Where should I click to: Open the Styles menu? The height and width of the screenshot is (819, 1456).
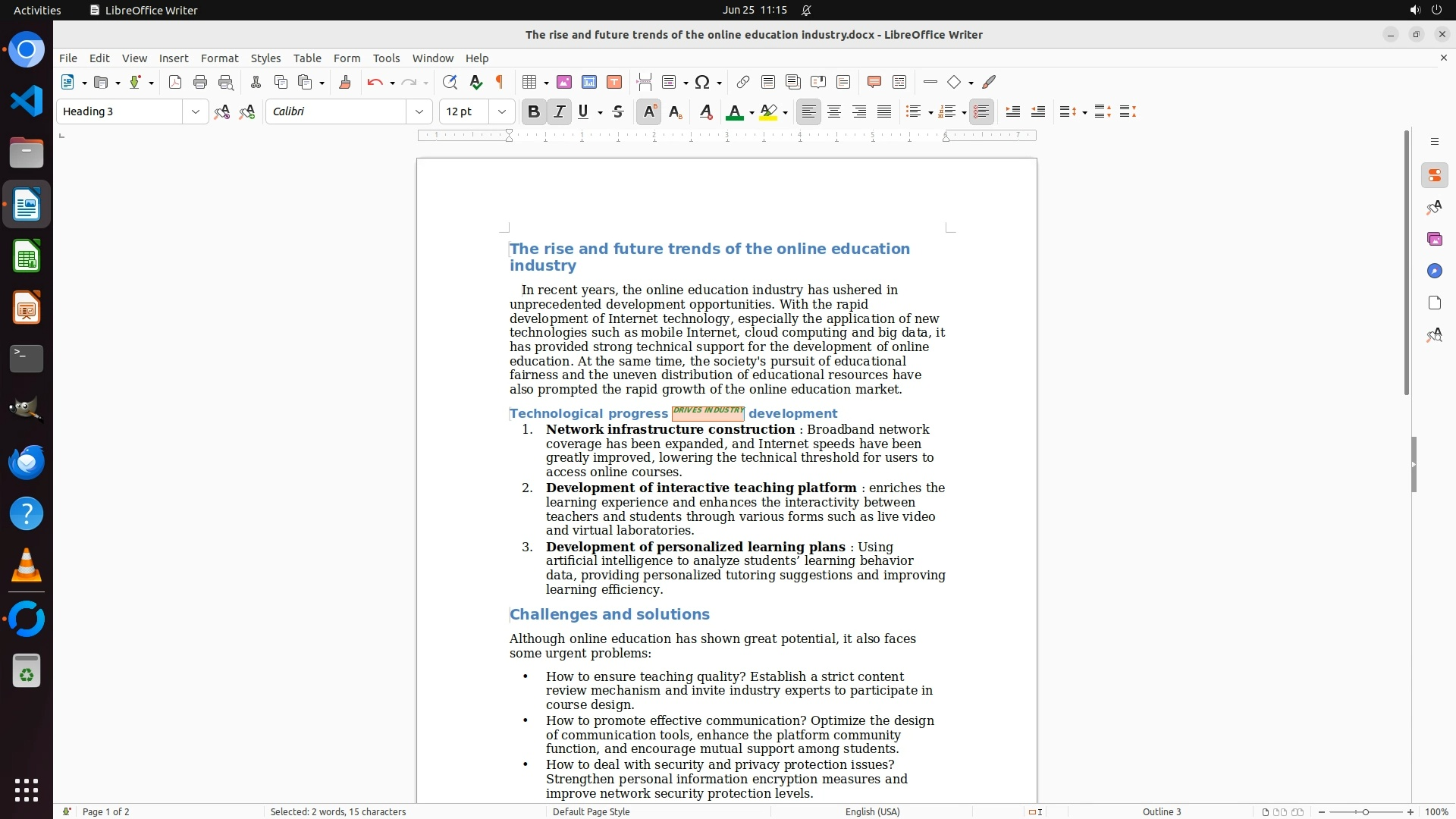(x=265, y=58)
